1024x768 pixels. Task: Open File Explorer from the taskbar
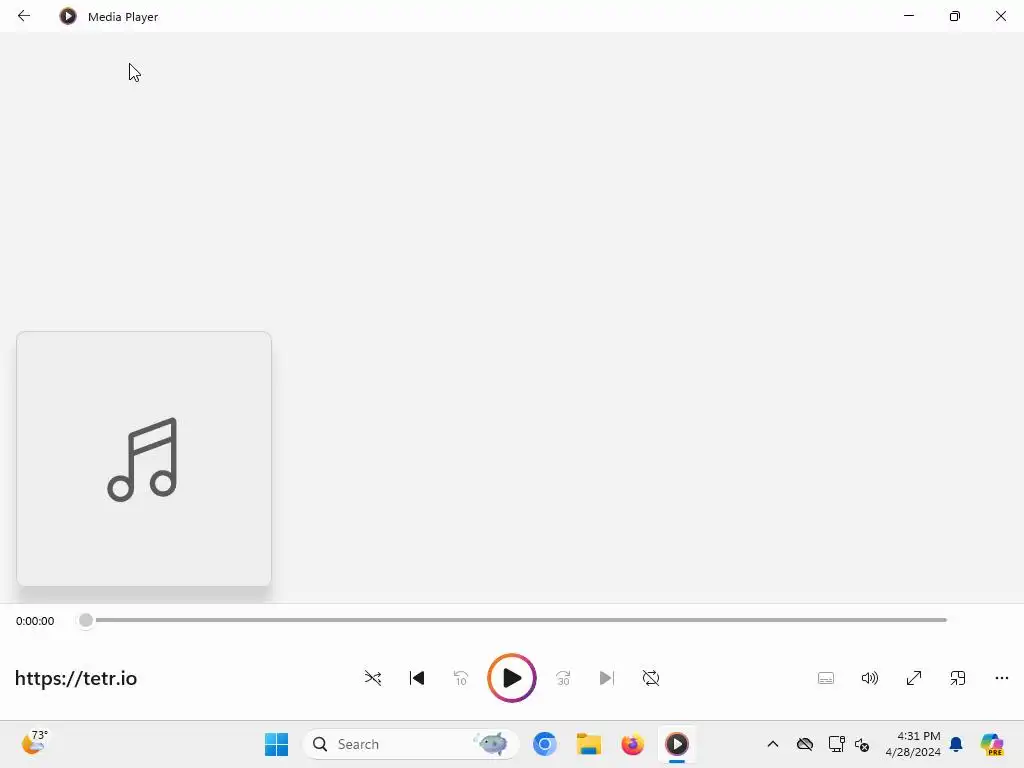[x=588, y=744]
